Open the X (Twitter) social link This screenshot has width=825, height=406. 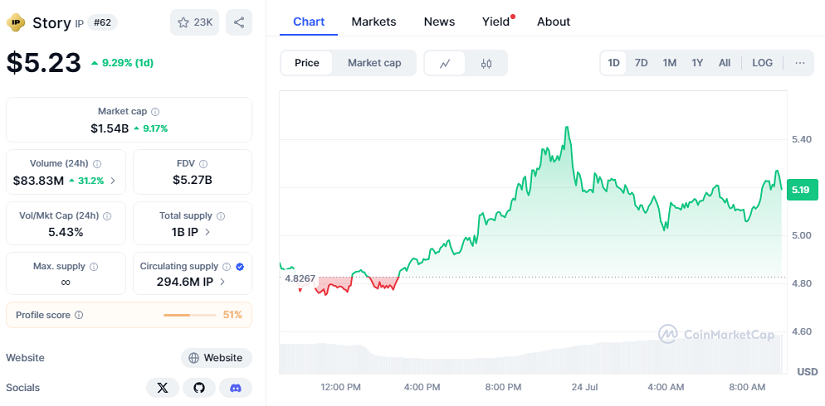click(x=163, y=388)
